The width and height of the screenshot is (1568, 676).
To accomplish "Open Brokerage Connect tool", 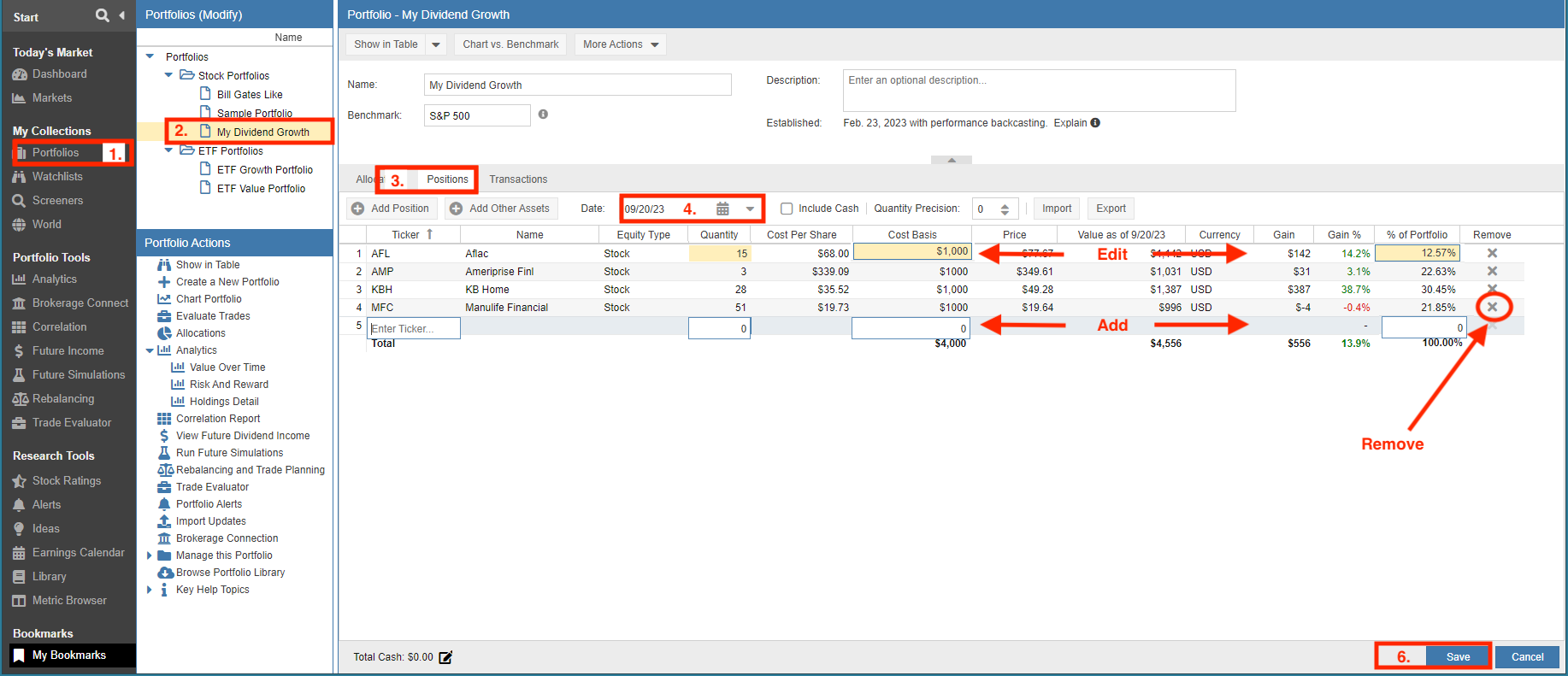I will (80, 303).
